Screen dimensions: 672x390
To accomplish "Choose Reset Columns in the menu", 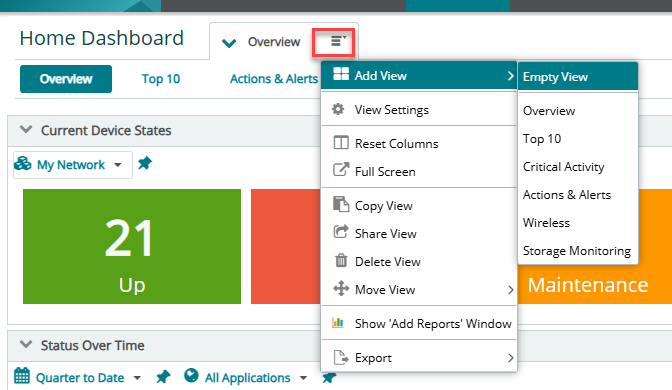I will tap(419, 144).
